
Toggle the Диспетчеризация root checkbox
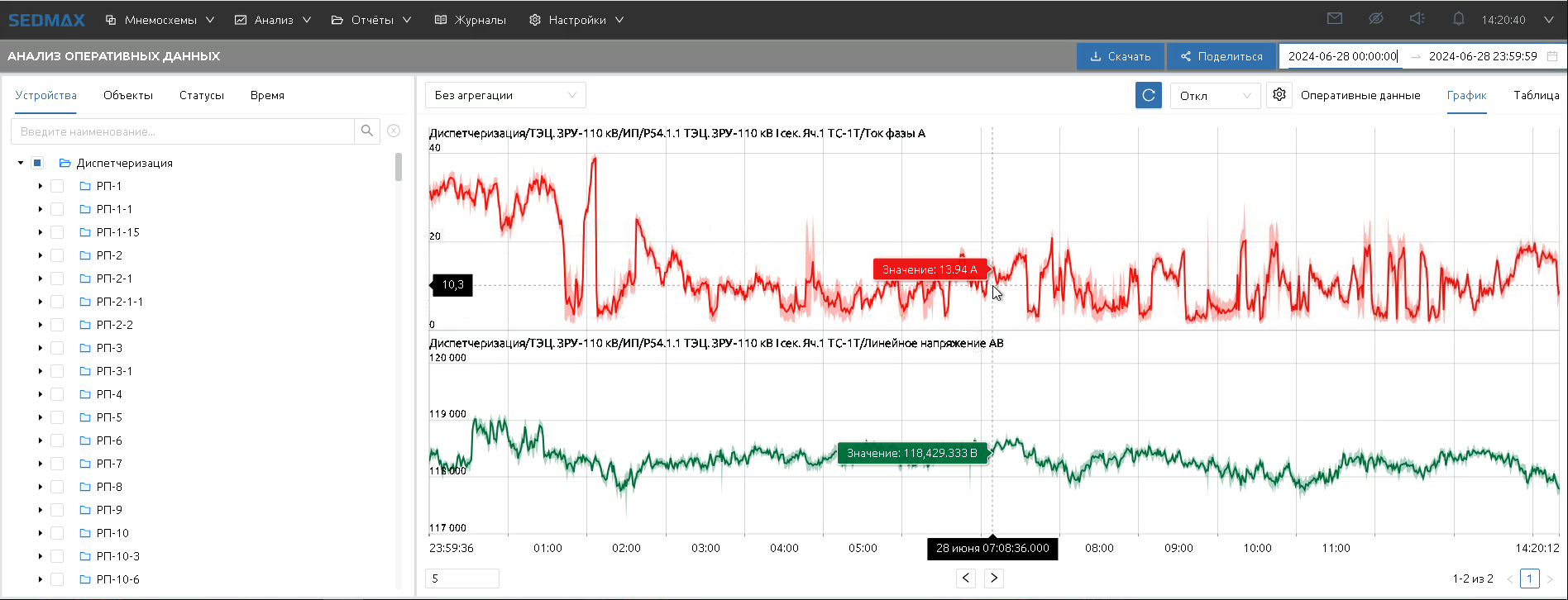(x=37, y=163)
